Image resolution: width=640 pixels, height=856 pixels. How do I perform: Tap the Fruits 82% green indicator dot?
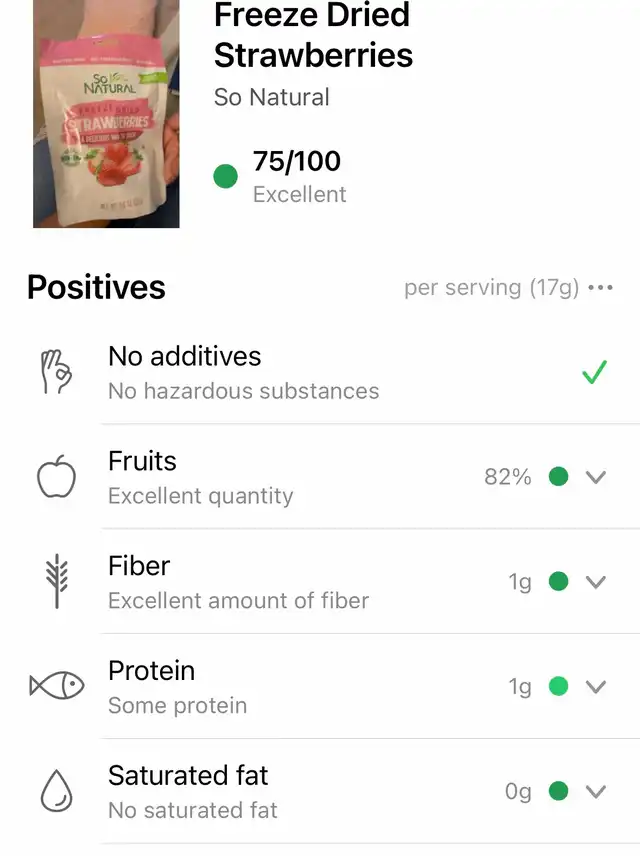tap(559, 477)
